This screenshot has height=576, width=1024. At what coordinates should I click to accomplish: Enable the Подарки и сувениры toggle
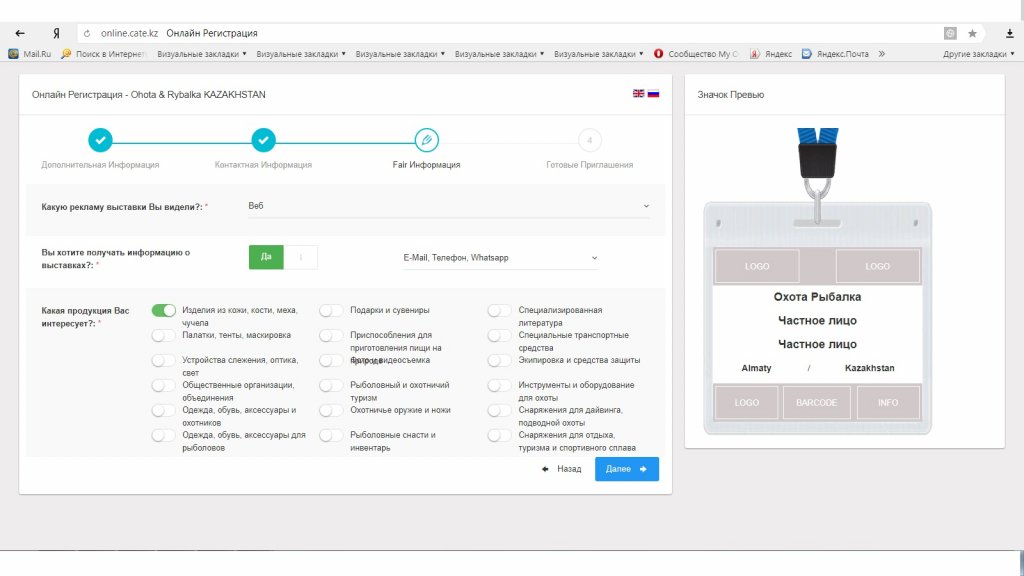pyautogui.click(x=332, y=311)
